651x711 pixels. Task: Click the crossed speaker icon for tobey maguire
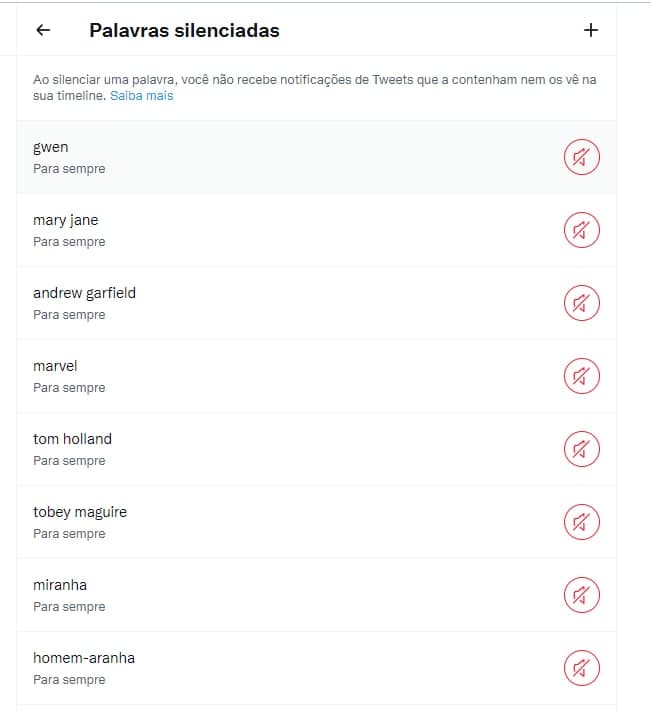coord(582,522)
